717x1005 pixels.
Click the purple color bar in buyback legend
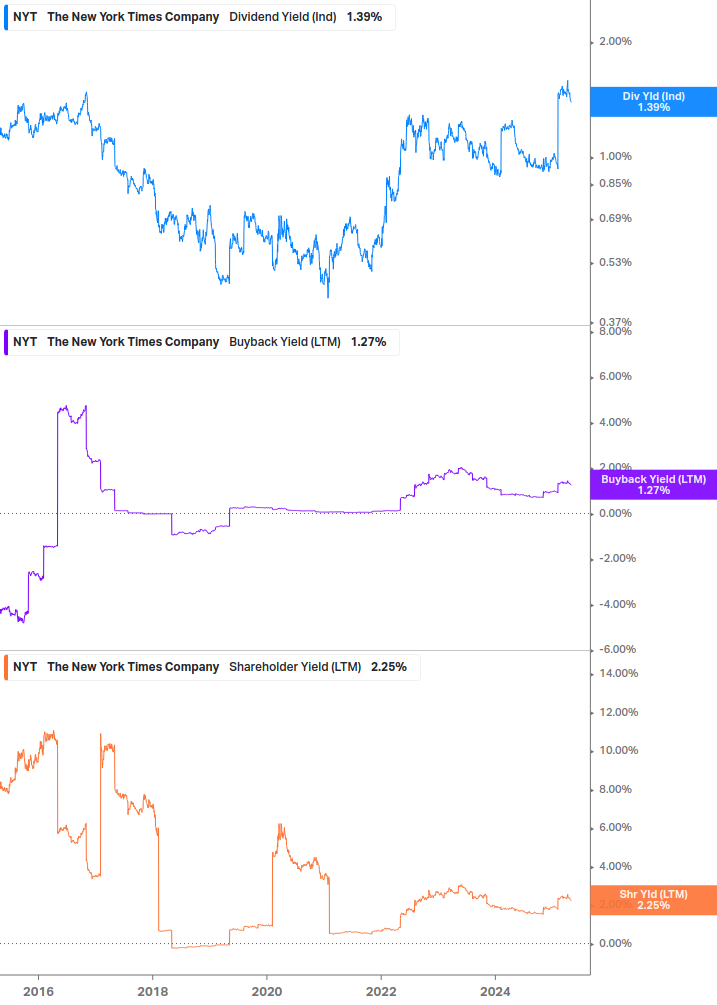coord(6,342)
